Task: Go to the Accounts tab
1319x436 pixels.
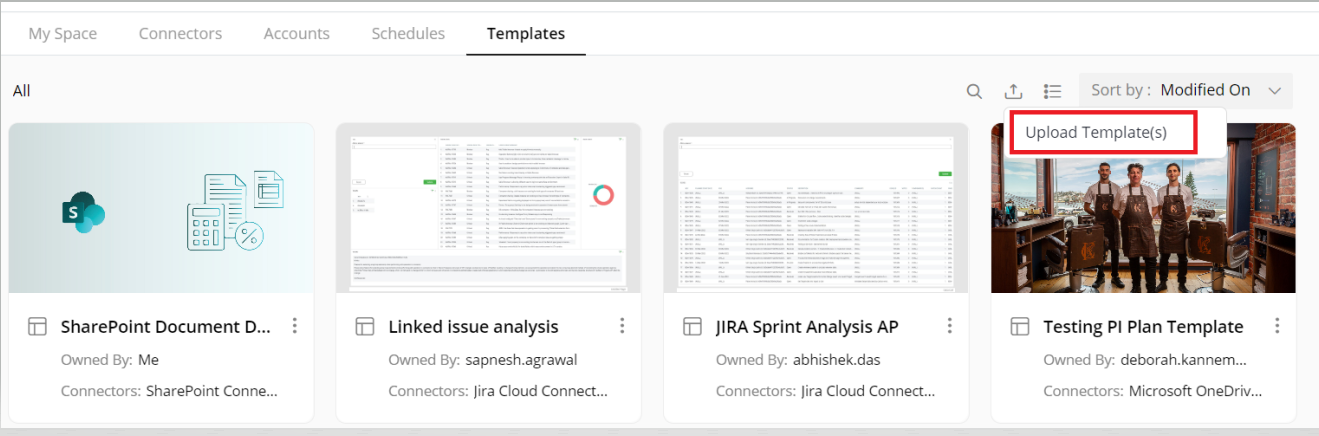Action: 296,33
